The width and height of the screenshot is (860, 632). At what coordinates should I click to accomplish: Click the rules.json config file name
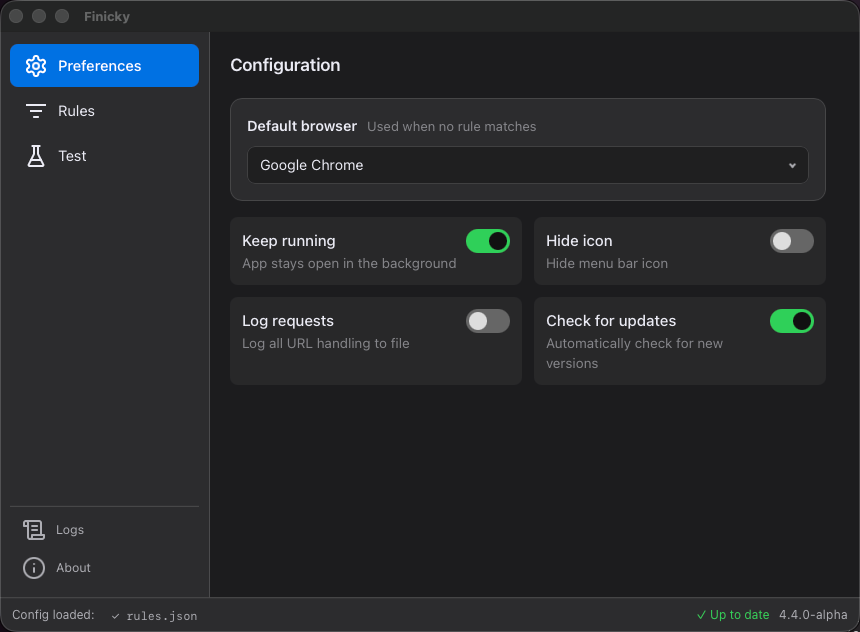pyautogui.click(x=161, y=616)
